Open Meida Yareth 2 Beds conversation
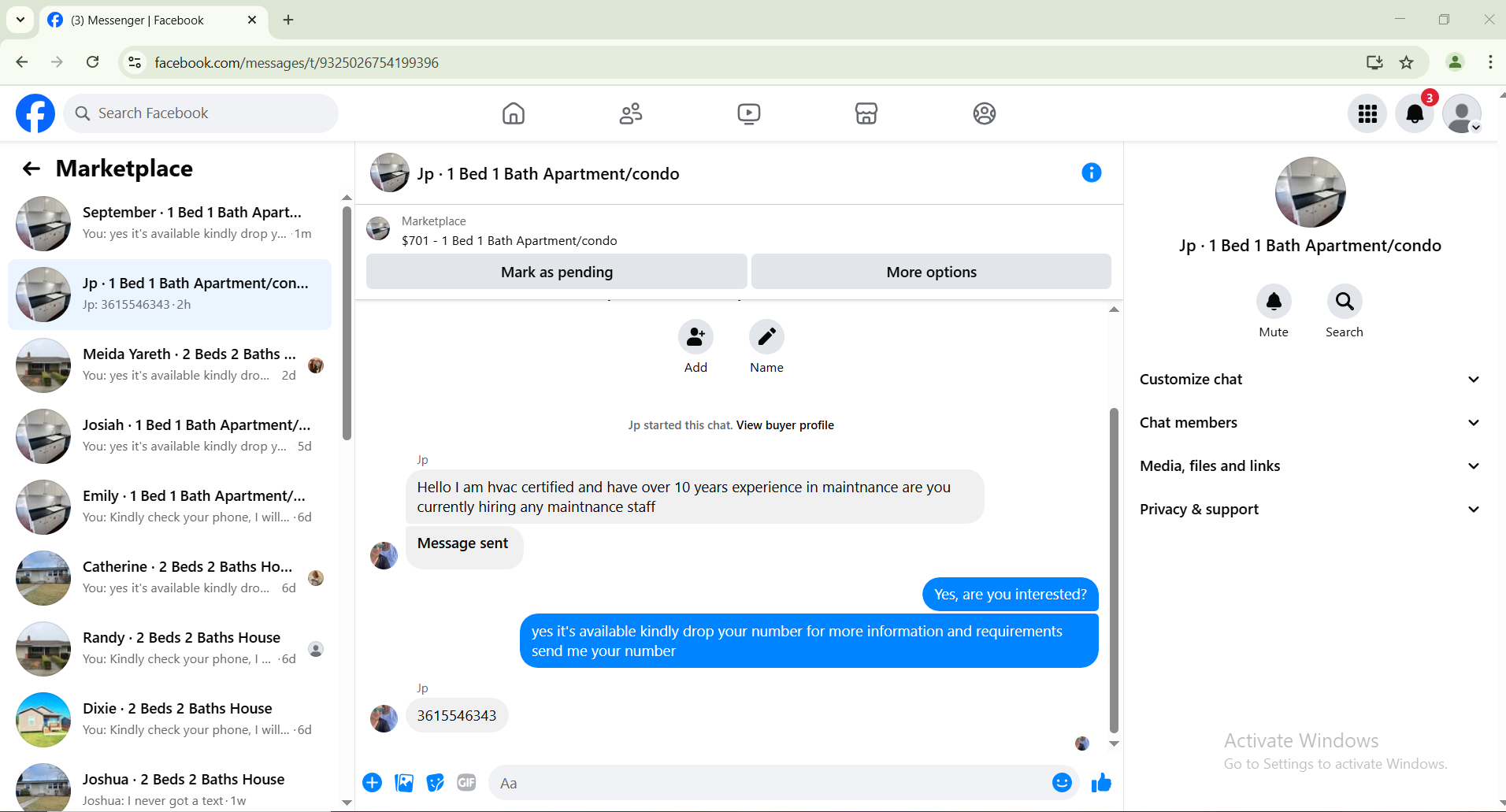The width and height of the screenshot is (1506, 812). coord(169,365)
